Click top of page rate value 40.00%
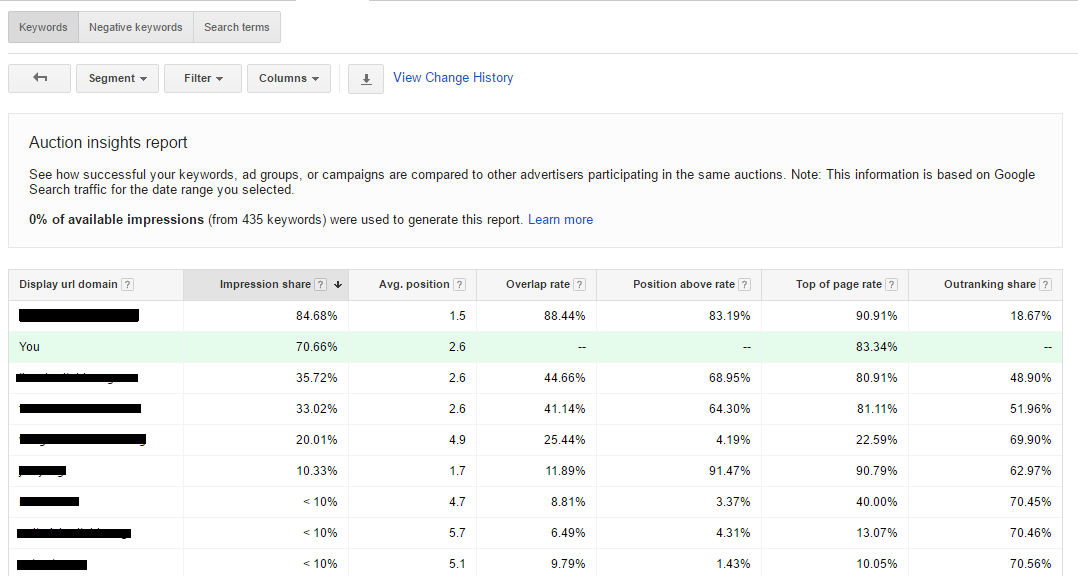 877,502
